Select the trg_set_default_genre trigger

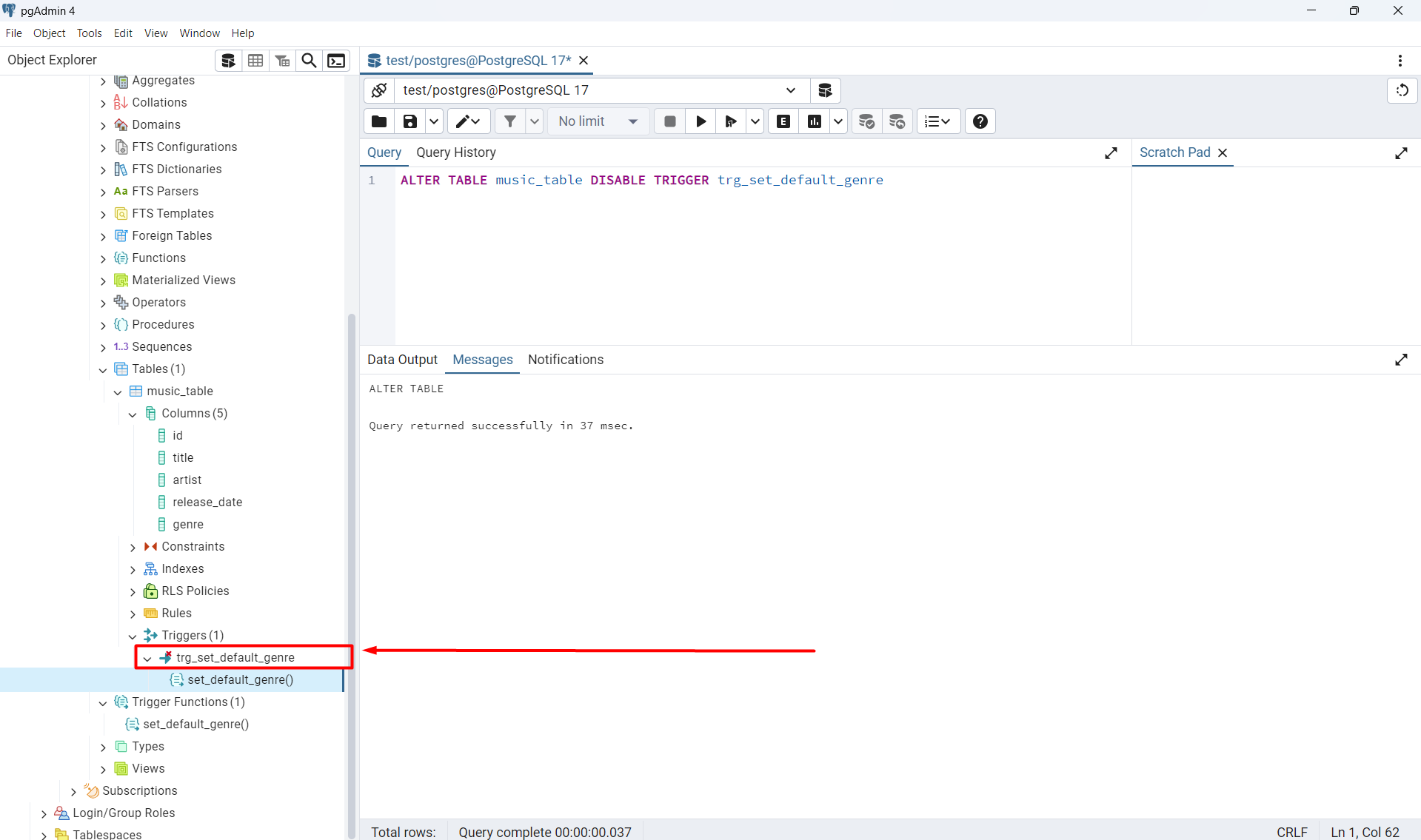235,657
